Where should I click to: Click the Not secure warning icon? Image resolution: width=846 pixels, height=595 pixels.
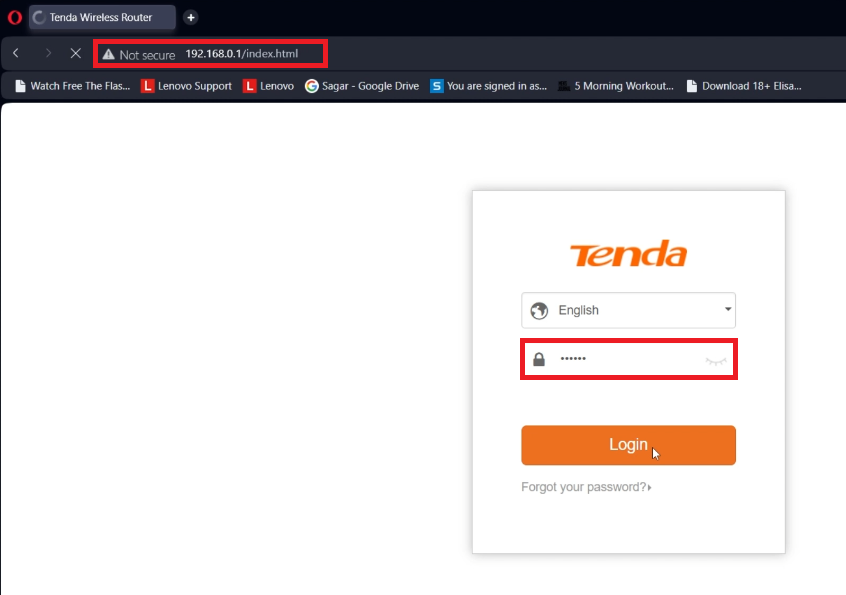point(109,54)
